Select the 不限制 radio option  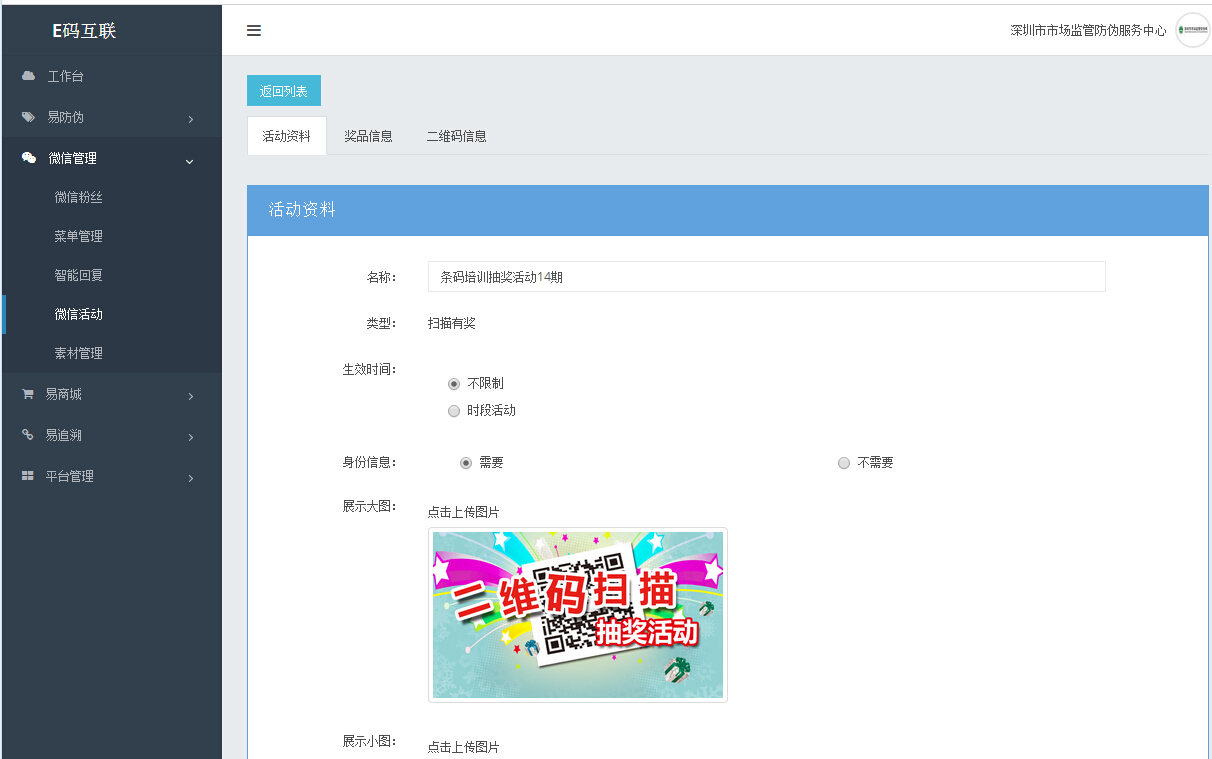(454, 384)
